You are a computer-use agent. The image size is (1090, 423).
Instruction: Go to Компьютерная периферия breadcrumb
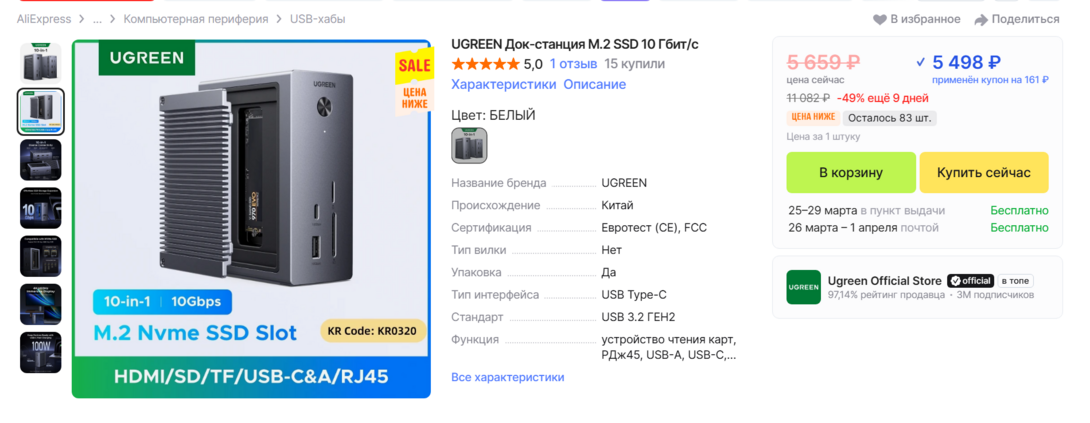(x=196, y=19)
